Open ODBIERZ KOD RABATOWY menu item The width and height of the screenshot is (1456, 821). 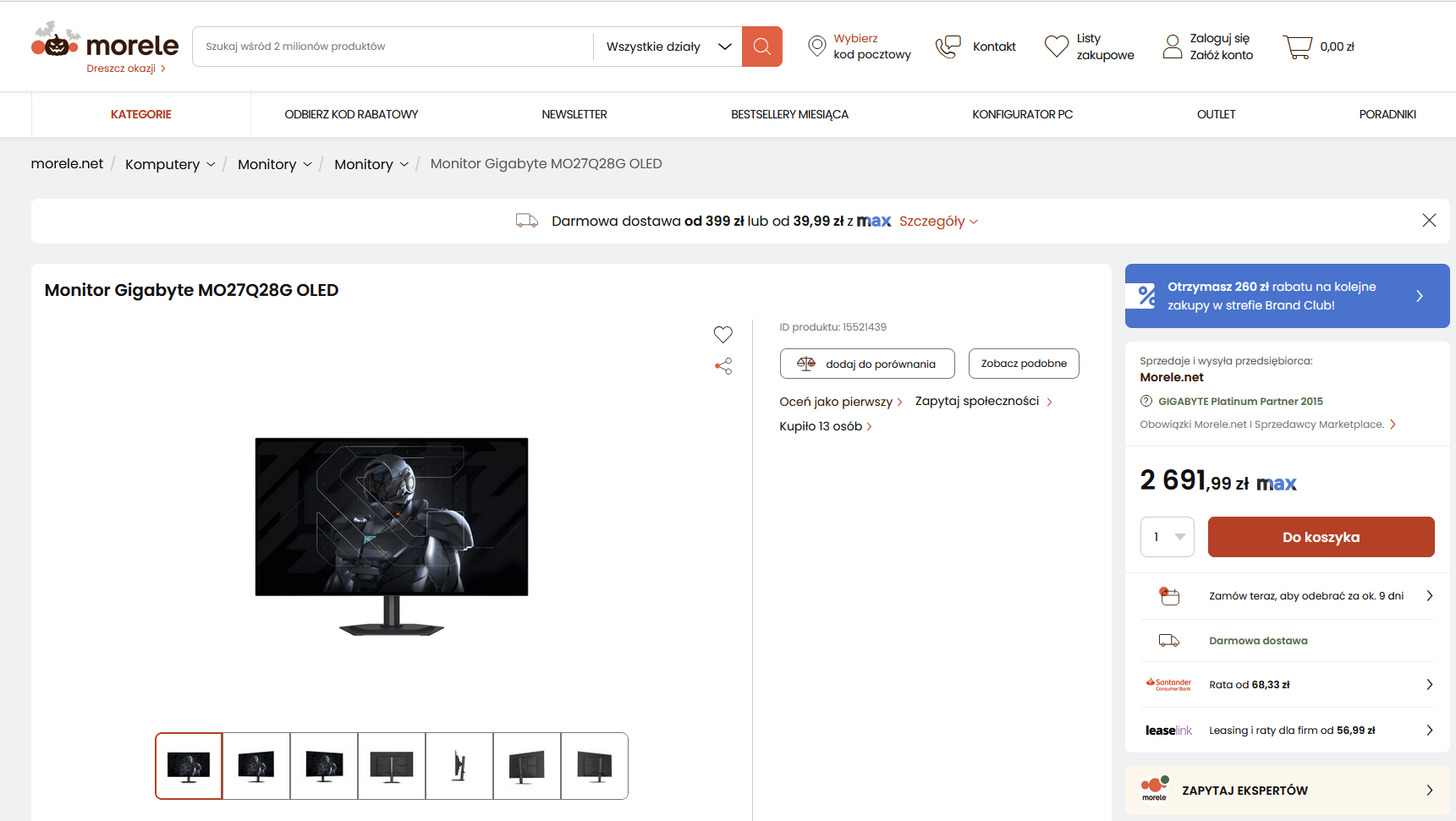click(351, 114)
